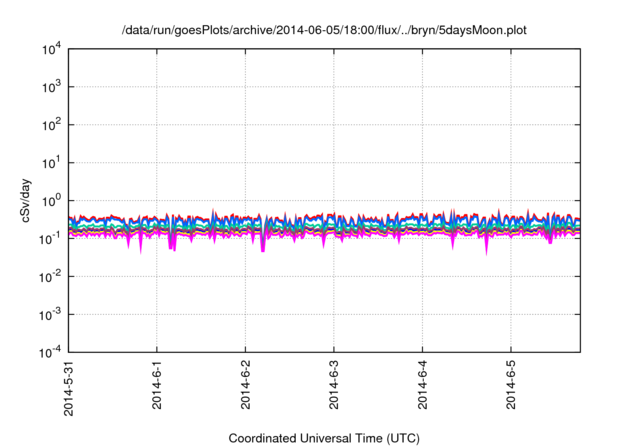Click the cSv/day axis title
640x448 pixels.
(26, 200)
